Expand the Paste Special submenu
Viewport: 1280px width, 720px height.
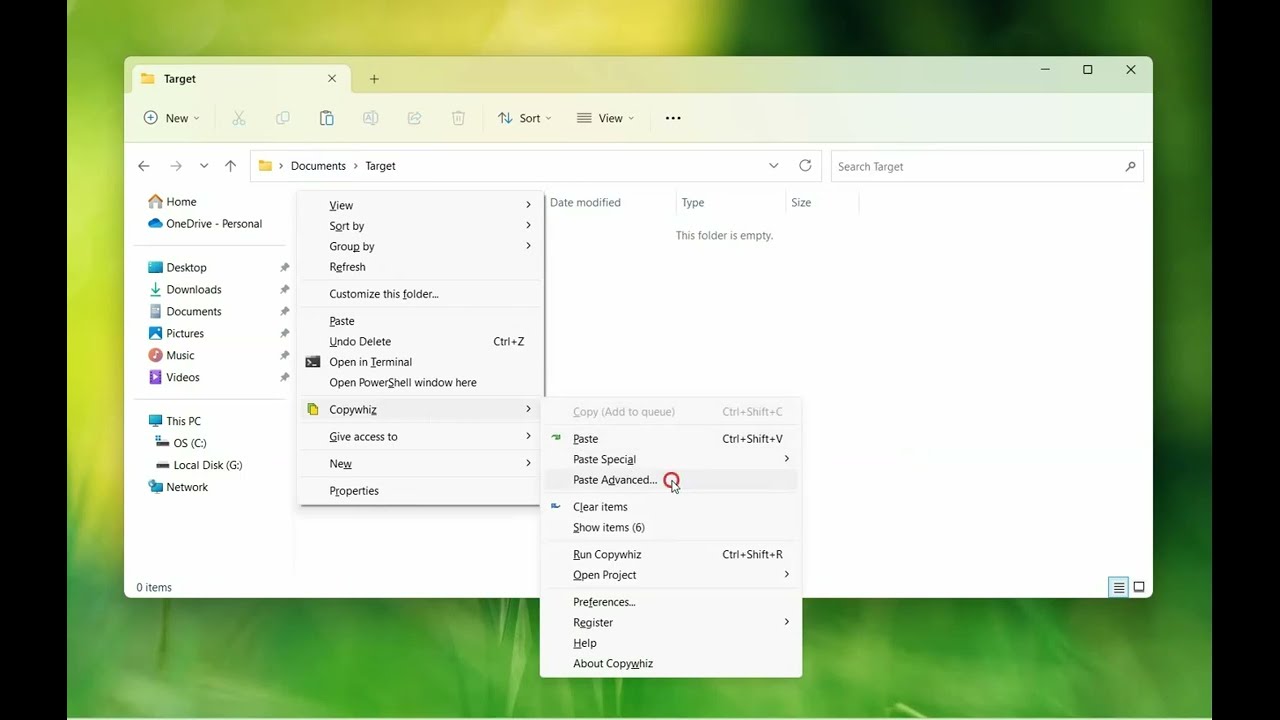[x=671, y=459]
